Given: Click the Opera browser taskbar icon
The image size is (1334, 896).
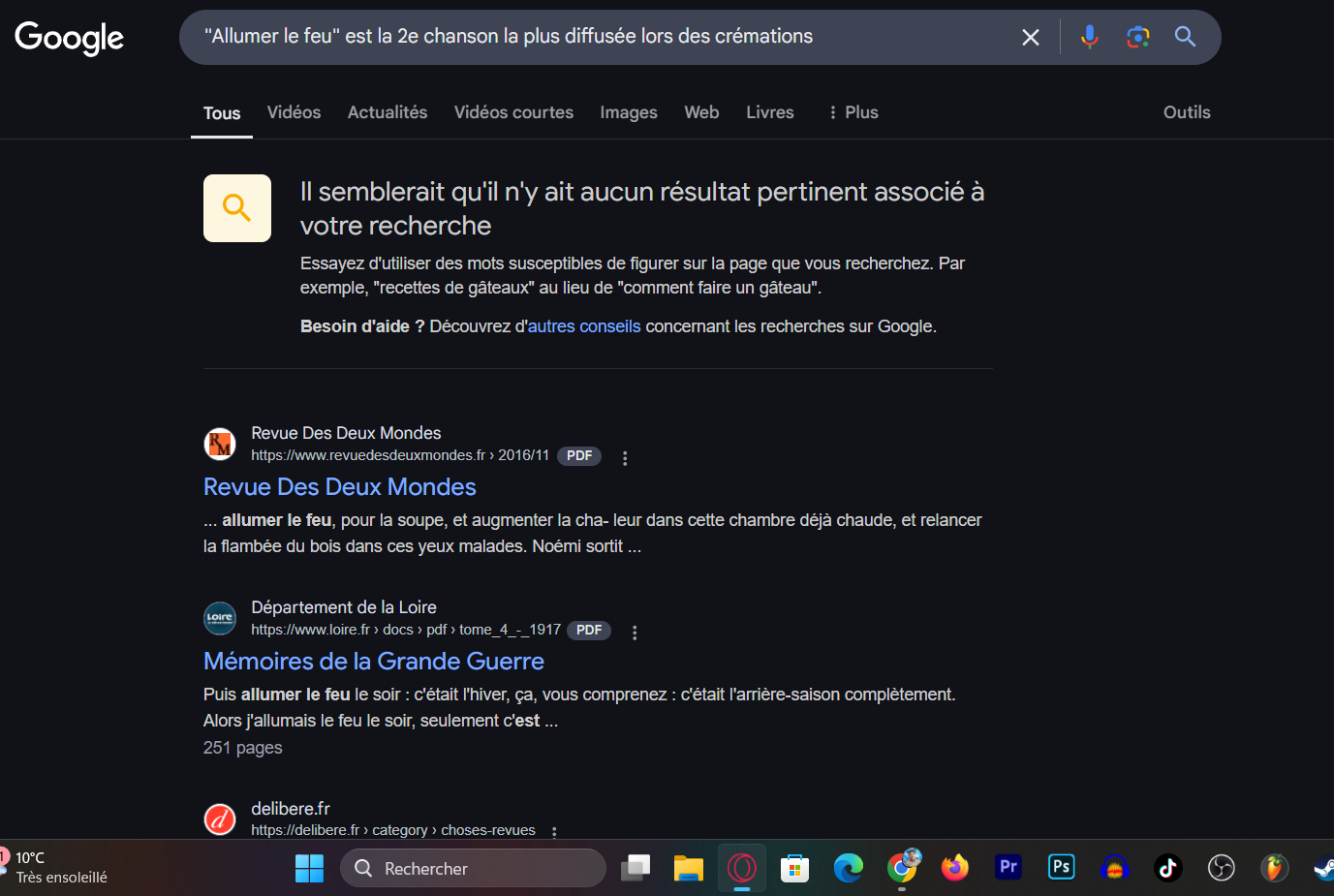Looking at the screenshot, I should click(x=742, y=868).
